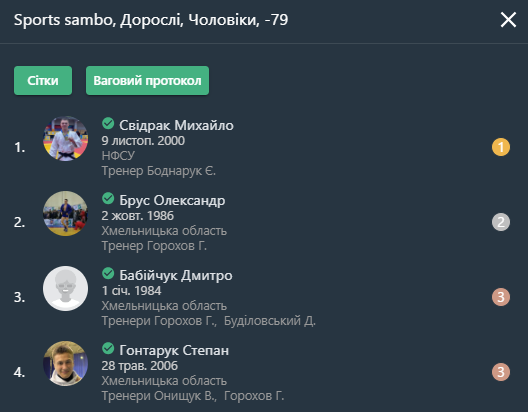Open athlete name Гонтарук Степан
528x412 pixels.
pos(174,350)
